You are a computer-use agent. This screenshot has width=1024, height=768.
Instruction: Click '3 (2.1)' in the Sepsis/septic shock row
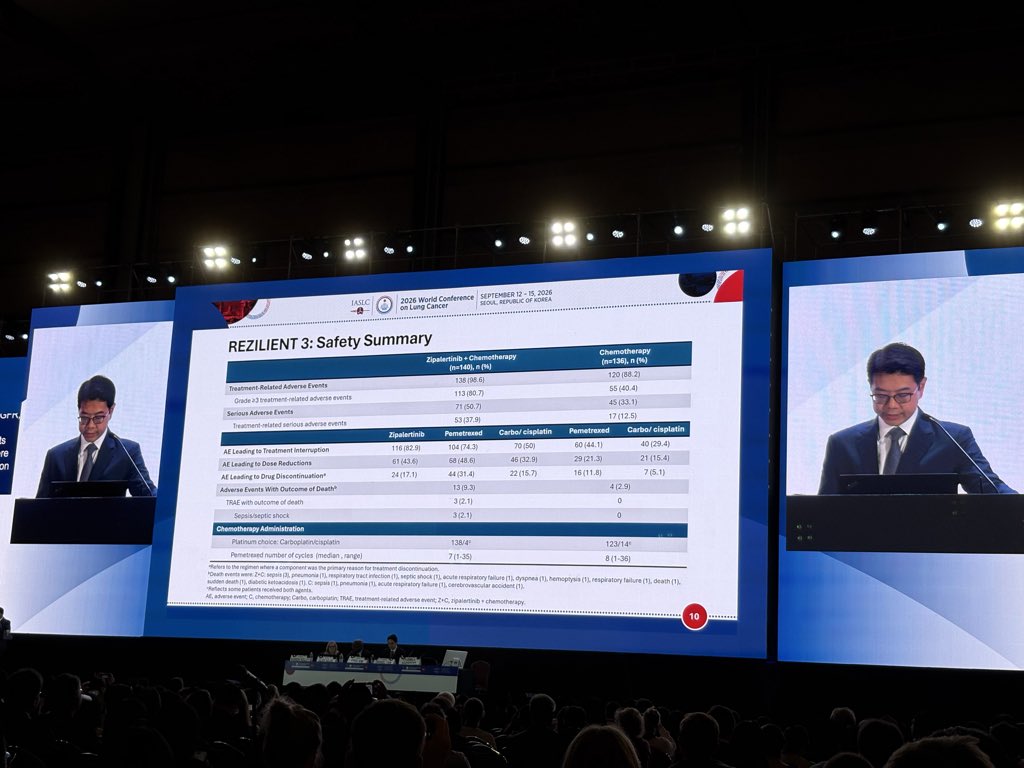point(462,515)
